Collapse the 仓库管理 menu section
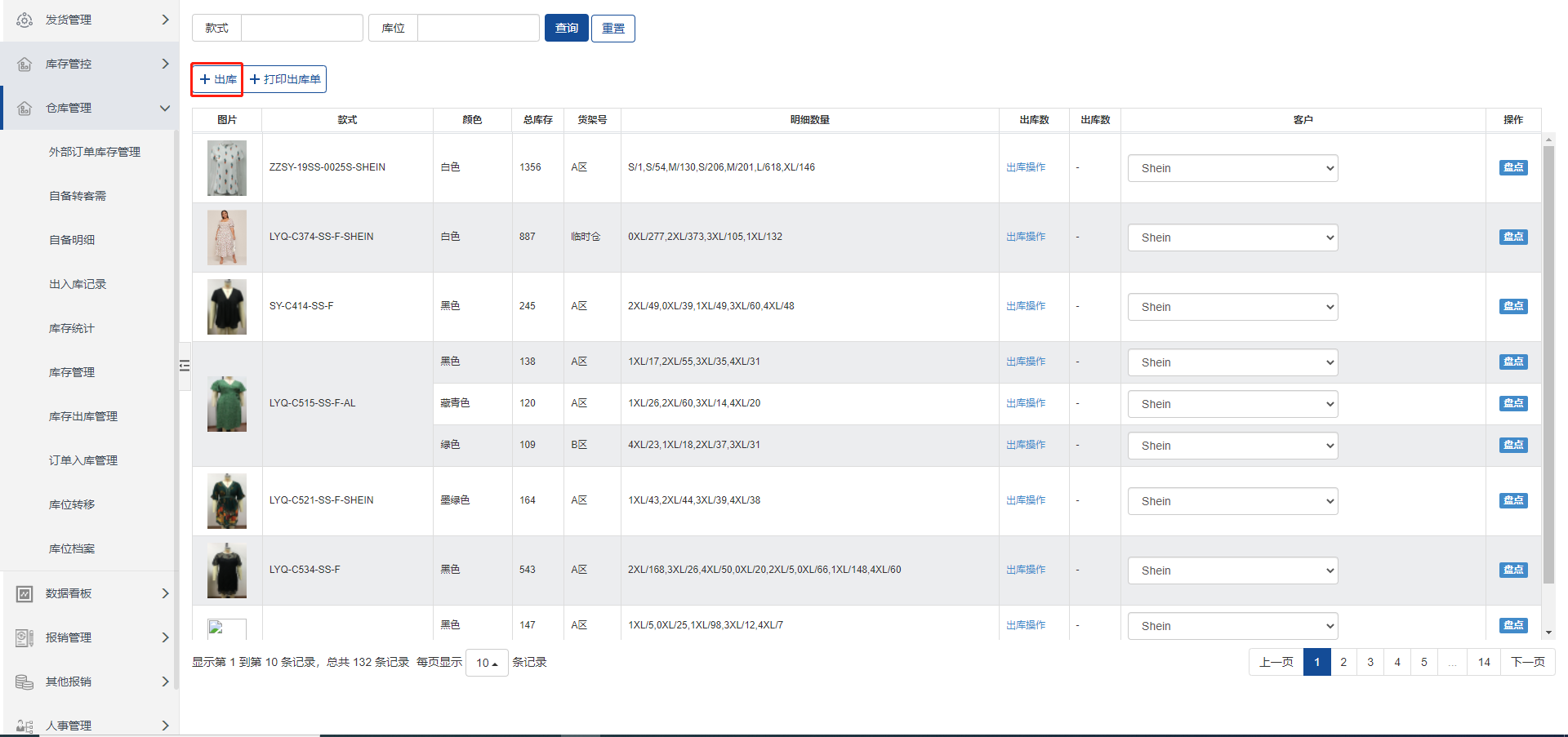The image size is (1568, 737). click(x=165, y=108)
